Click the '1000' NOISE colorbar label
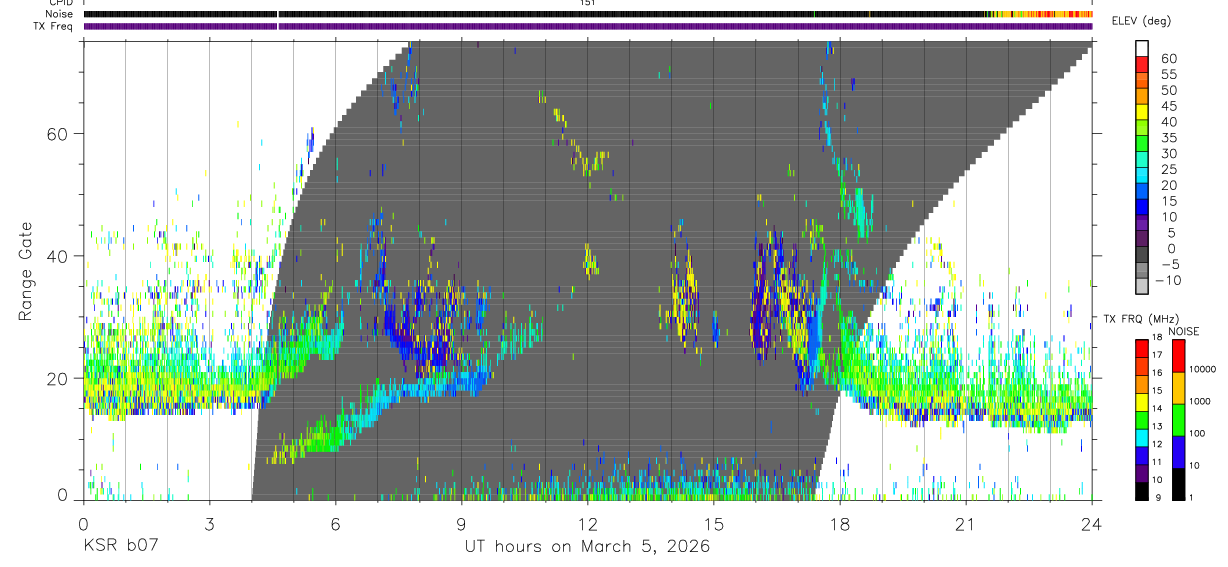The image size is (1228, 567). [1200, 401]
